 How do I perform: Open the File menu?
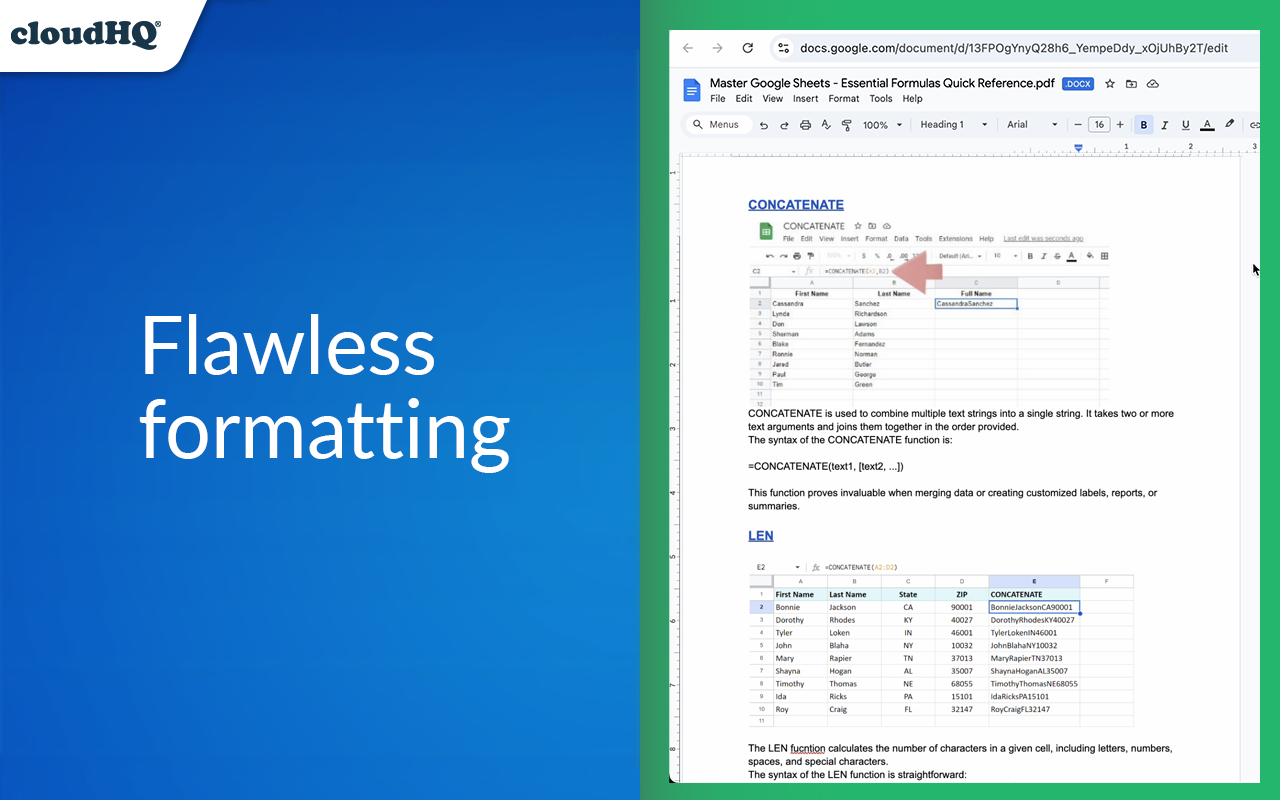[718, 99]
